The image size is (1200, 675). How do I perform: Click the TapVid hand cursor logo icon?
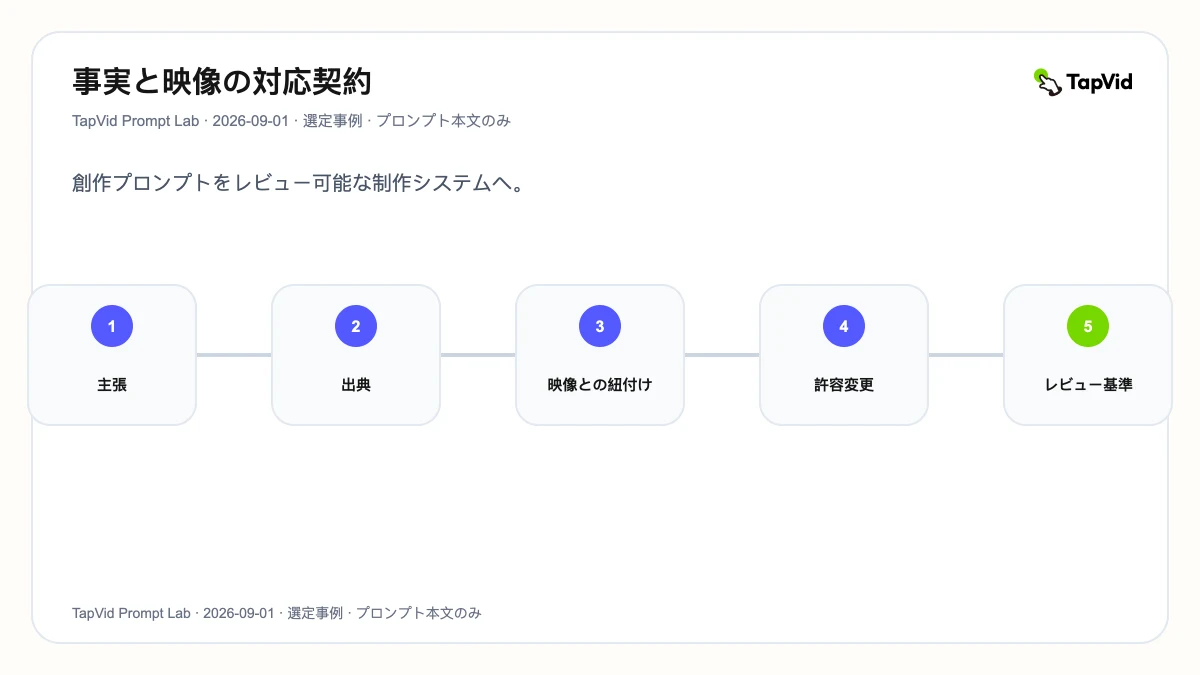pos(1047,82)
